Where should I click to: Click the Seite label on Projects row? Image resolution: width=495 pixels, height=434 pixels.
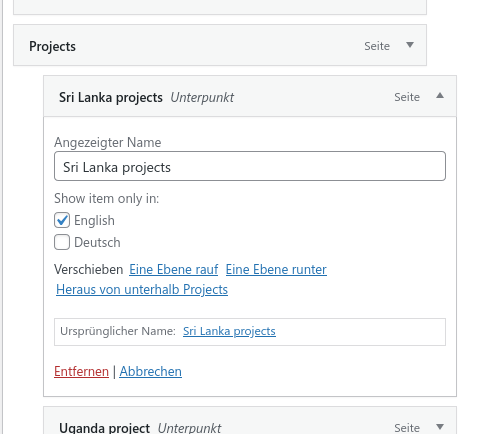[x=377, y=46]
